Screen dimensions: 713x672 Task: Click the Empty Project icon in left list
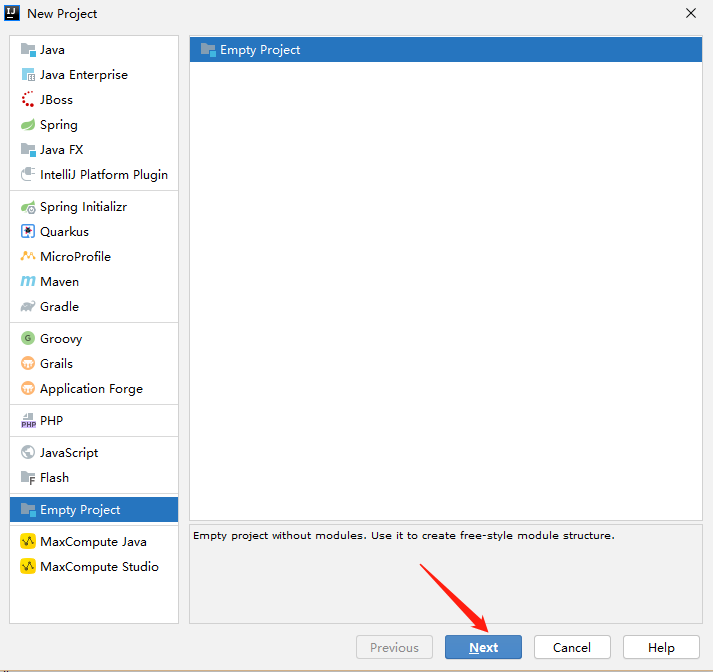click(x=28, y=510)
